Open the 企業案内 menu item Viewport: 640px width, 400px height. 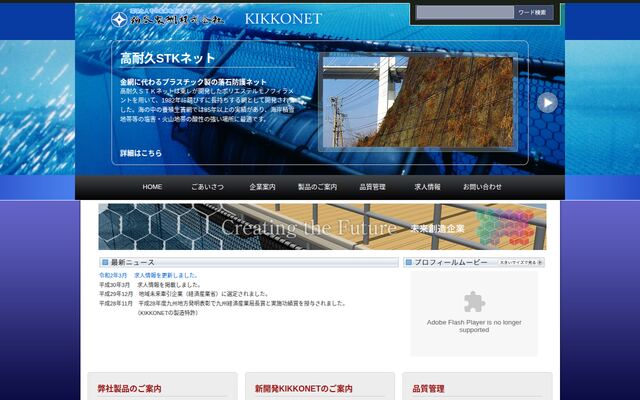tap(262, 187)
